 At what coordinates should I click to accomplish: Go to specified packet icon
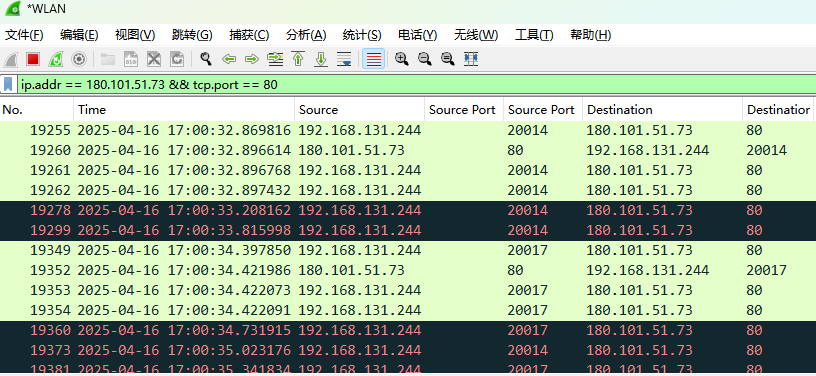coord(275,59)
